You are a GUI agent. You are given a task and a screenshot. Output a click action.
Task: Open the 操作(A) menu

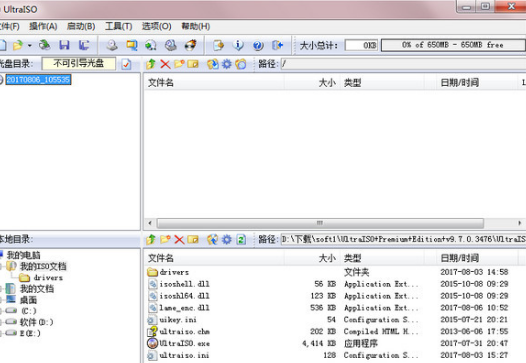pyautogui.click(x=43, y=26)
